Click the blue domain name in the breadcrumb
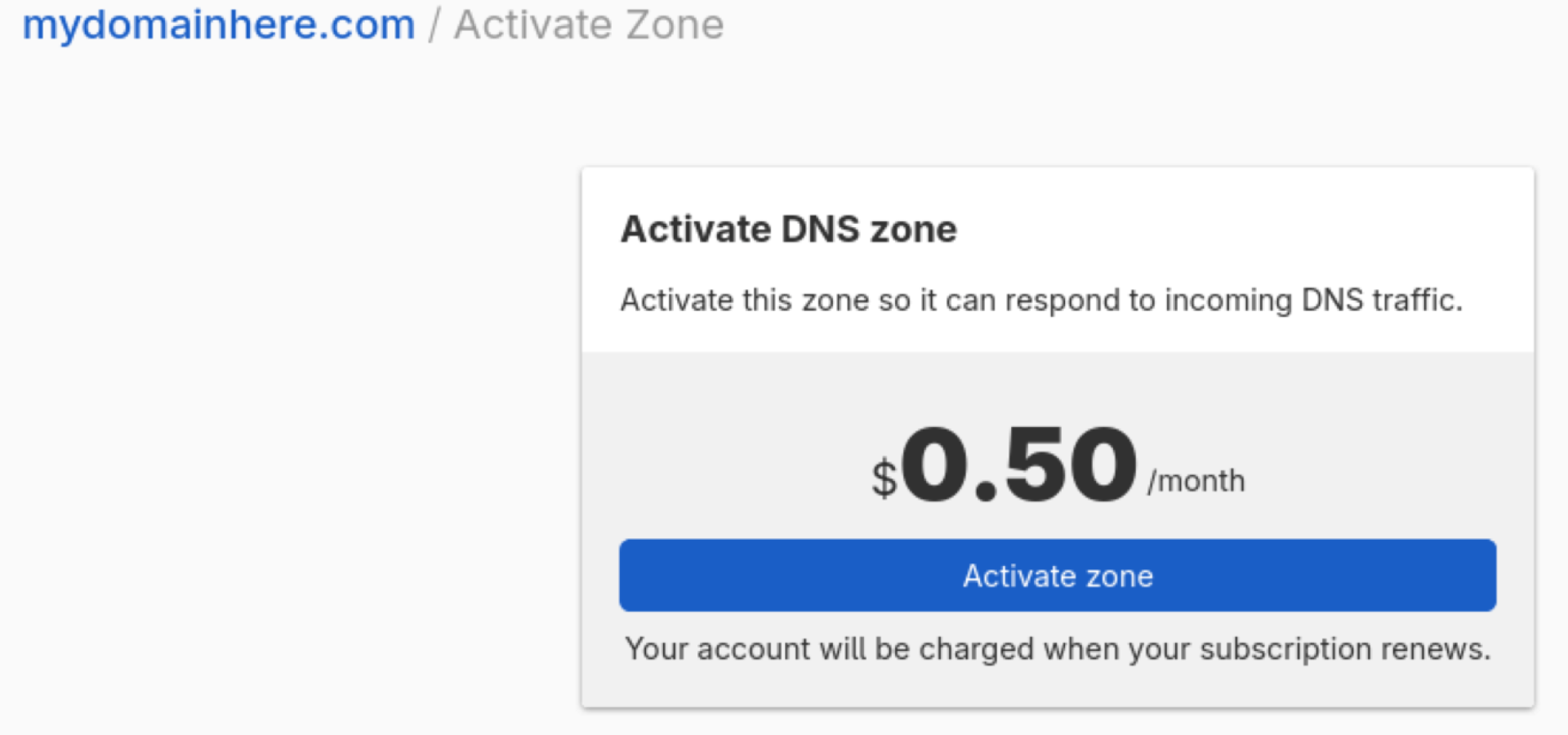Screen dimensions: 1568x735 point(216,24)
